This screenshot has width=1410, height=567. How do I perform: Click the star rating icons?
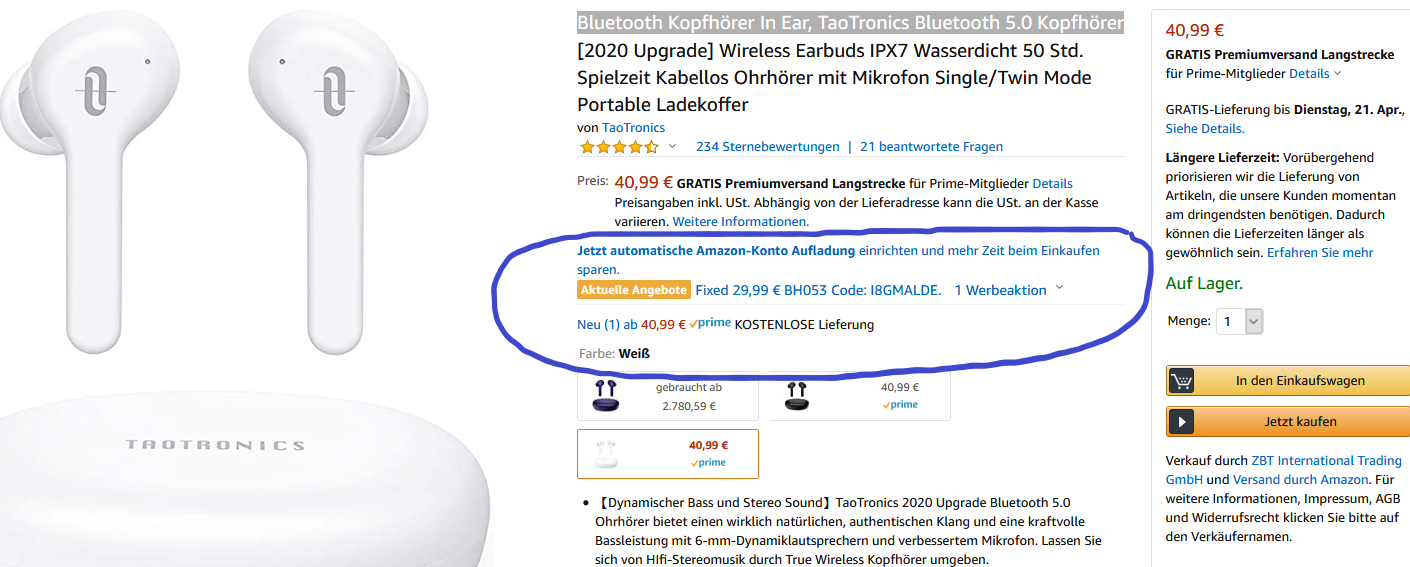coord(618,147)
